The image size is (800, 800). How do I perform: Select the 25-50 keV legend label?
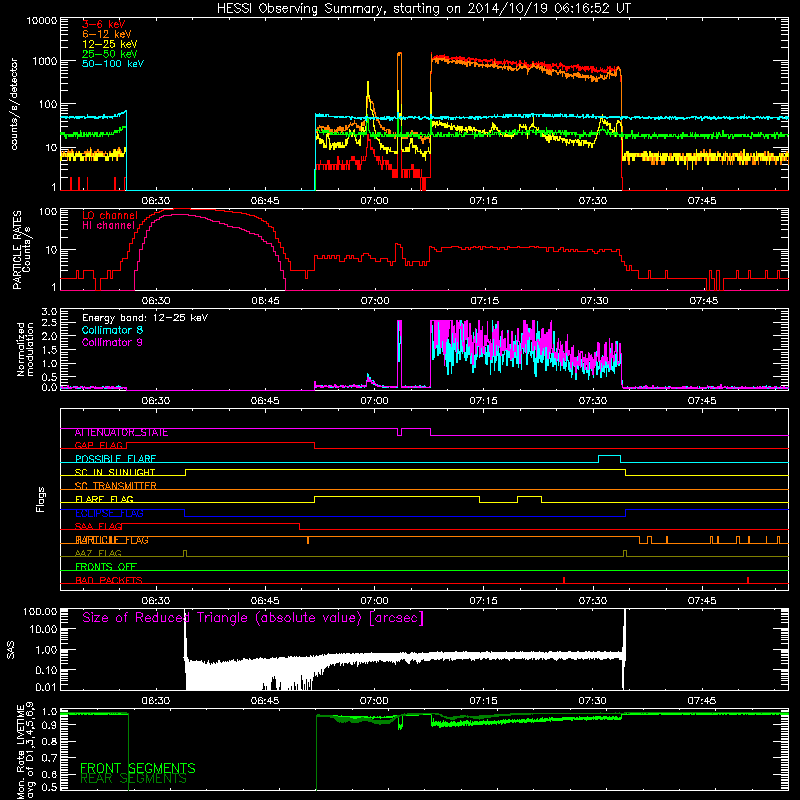click(110, 54)
